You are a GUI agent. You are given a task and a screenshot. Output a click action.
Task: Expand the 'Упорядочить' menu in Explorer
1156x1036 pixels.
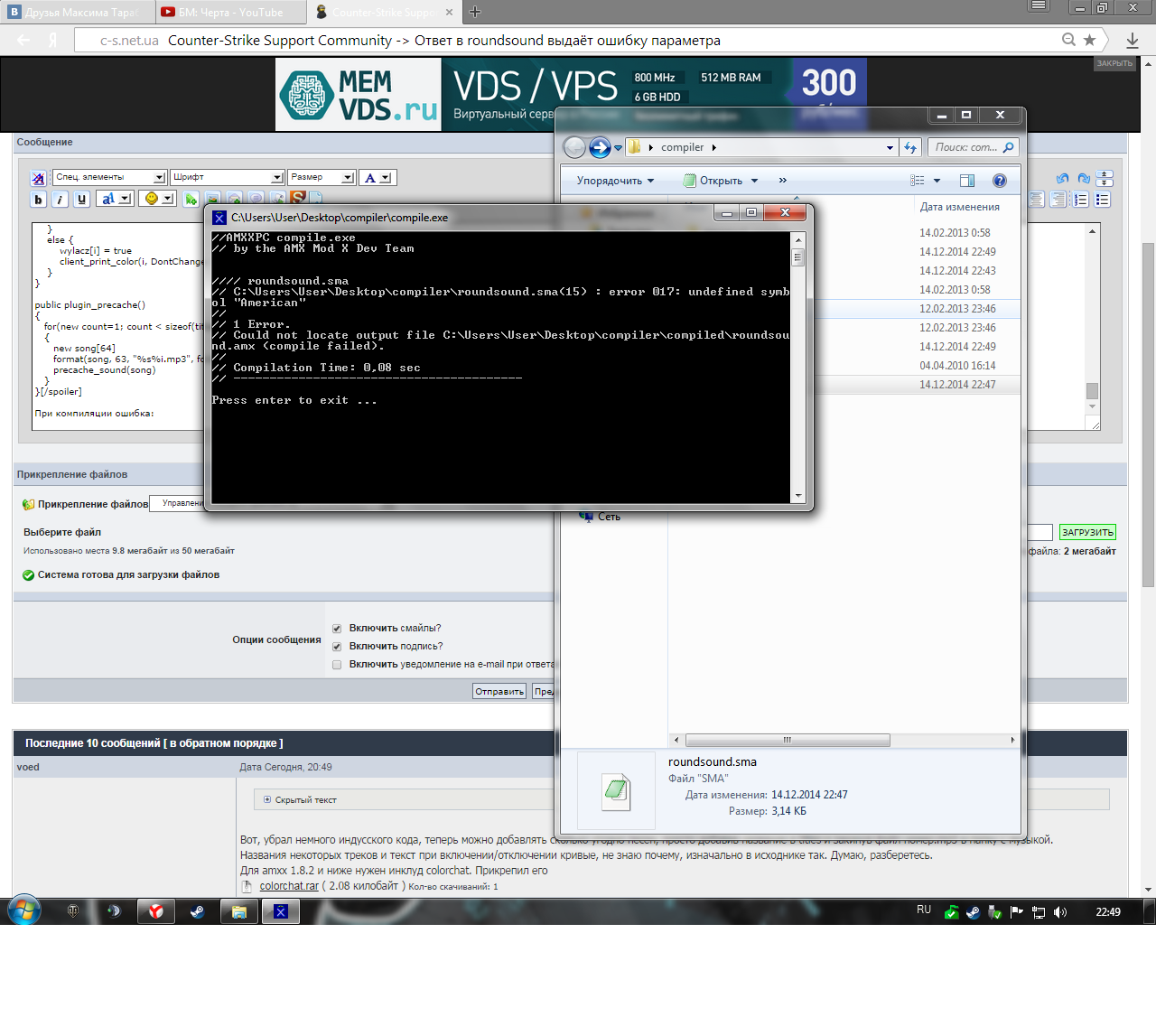pos(615,181)
